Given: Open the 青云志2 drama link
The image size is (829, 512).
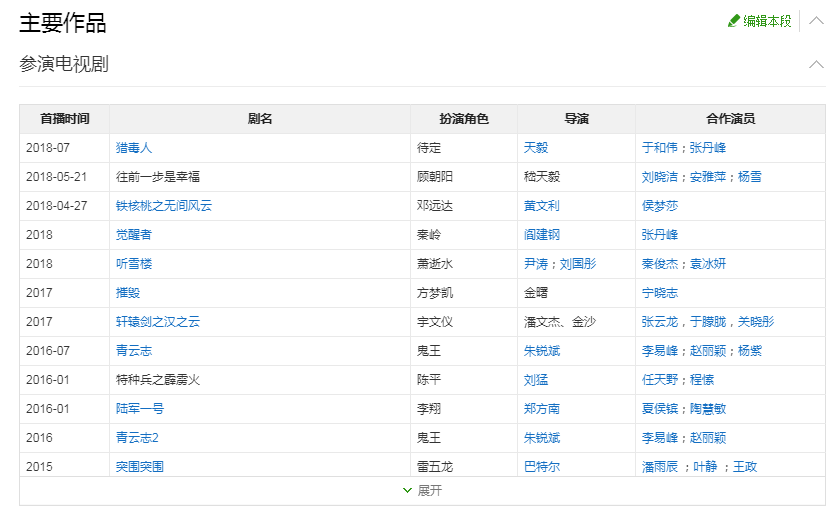Looking at the screenshot, I should pos(137,438).
